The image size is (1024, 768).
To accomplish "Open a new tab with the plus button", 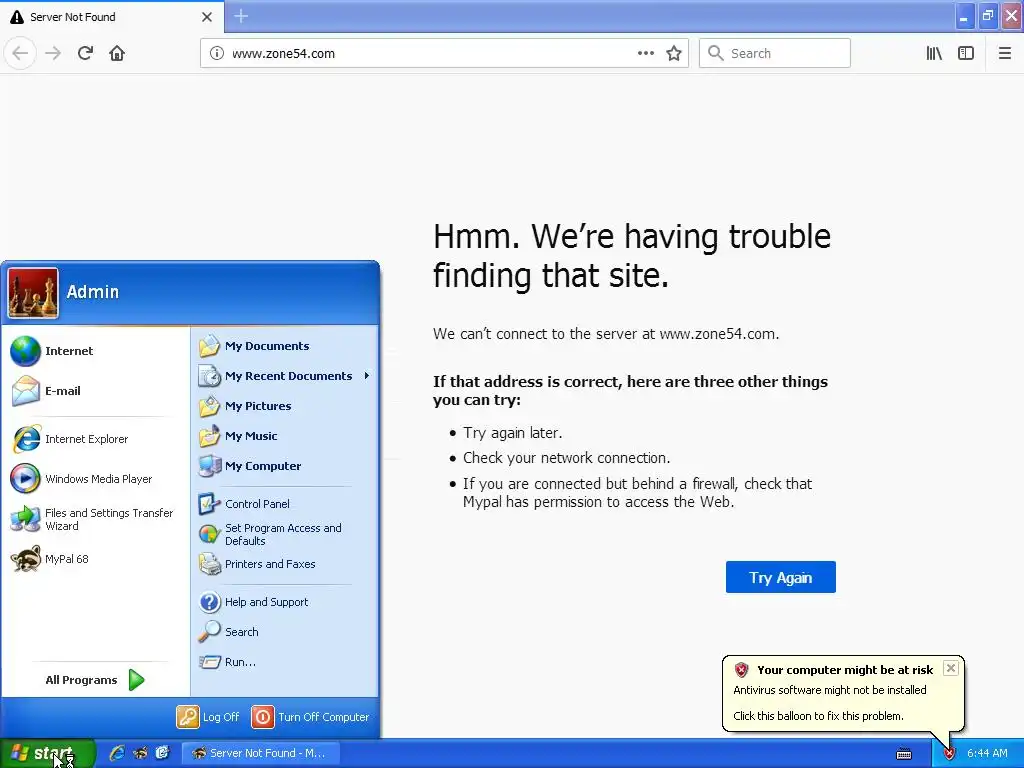I will coord(241,16).
